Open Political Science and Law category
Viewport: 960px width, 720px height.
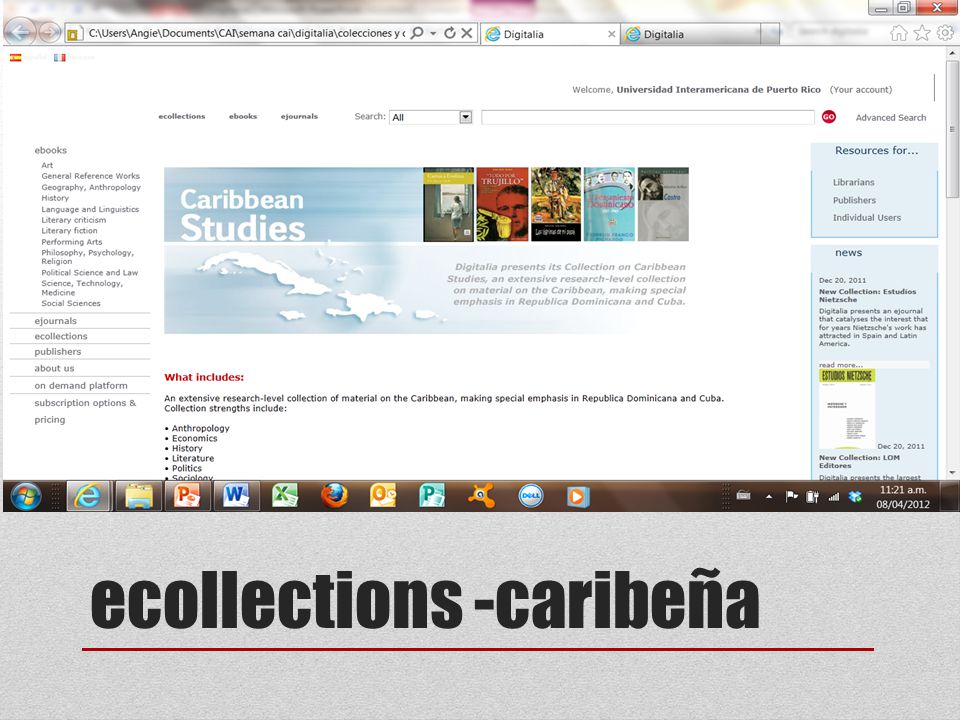tap(89, 272)
